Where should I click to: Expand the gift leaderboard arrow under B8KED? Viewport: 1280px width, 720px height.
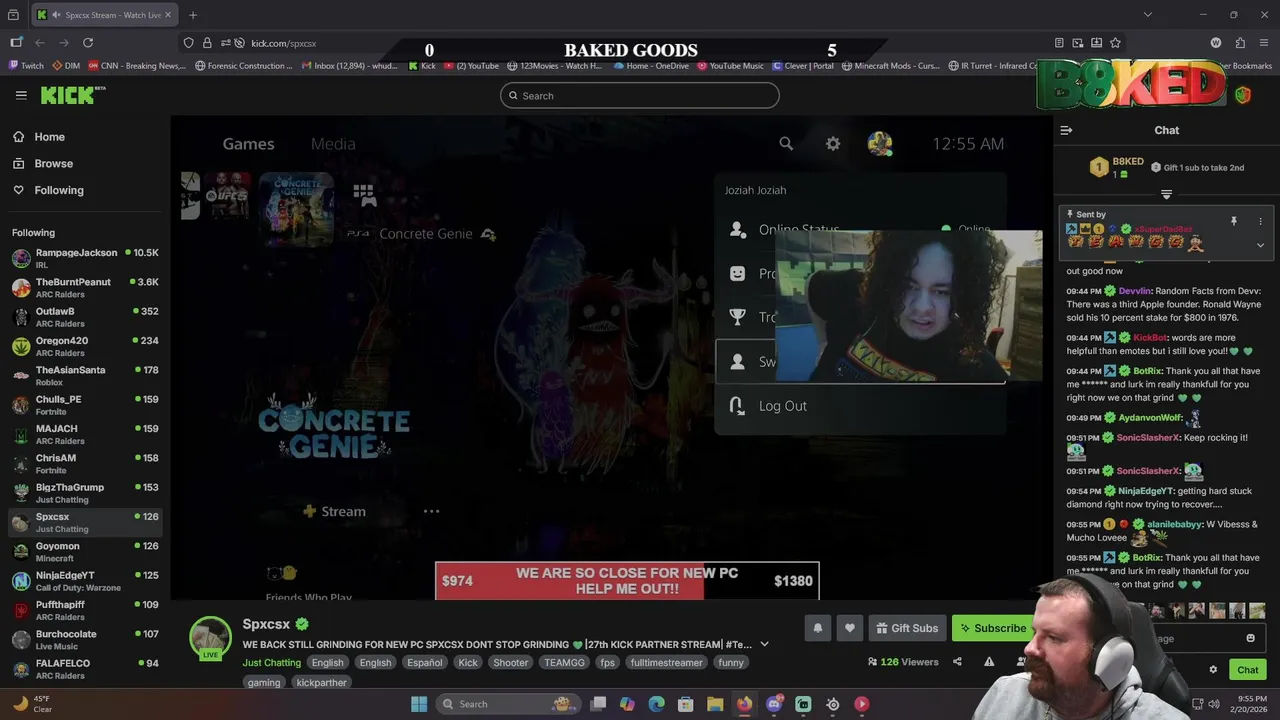click(x=1166, y=194)
